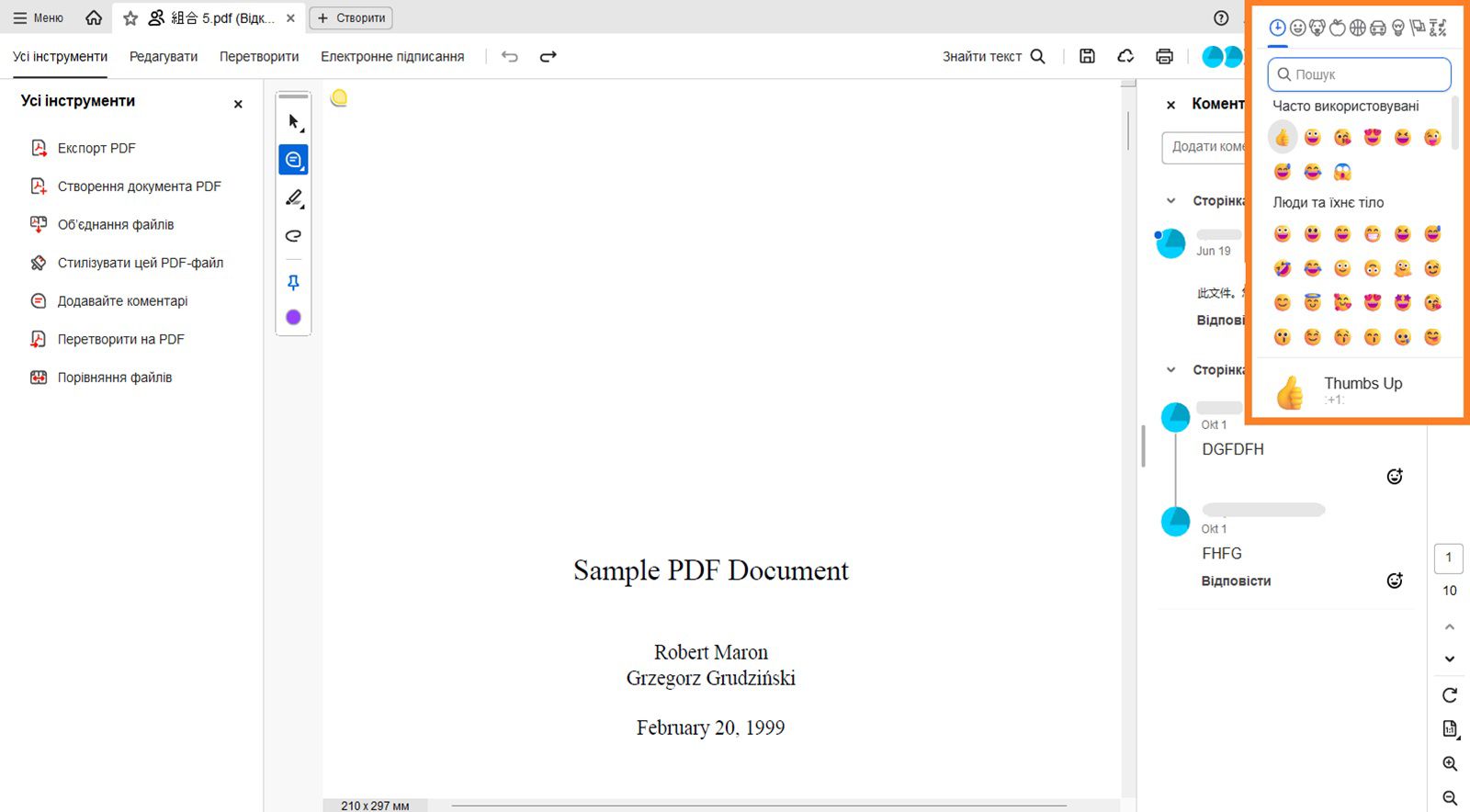The height and width of the screenshot is (812, 1470).
Task: Zoom out with the magnifier minus icon
Action: click(1450, 798)
